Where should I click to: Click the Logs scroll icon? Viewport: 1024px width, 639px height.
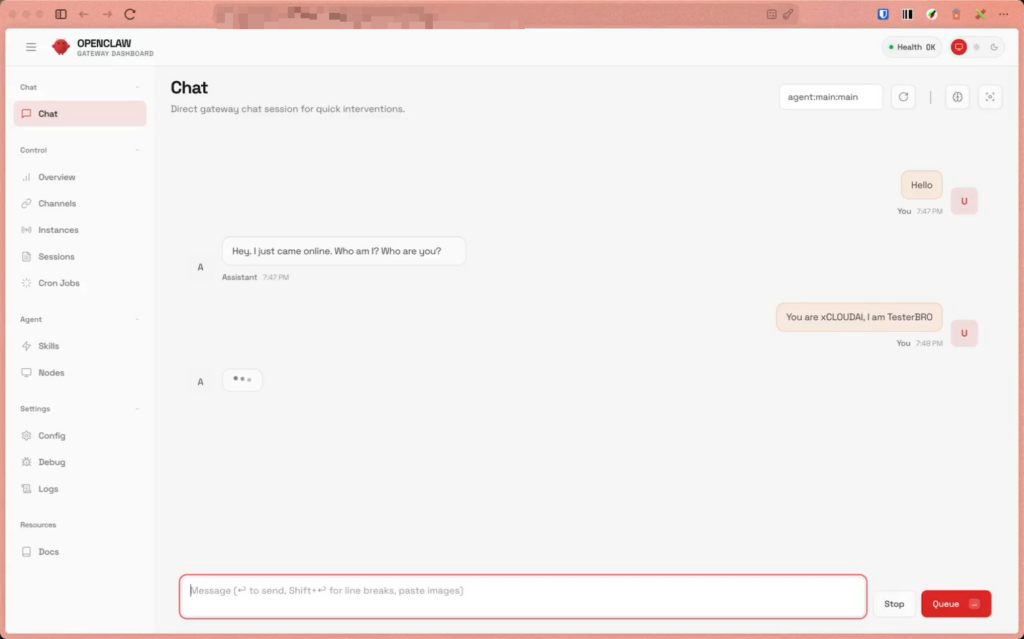(26, 489)
